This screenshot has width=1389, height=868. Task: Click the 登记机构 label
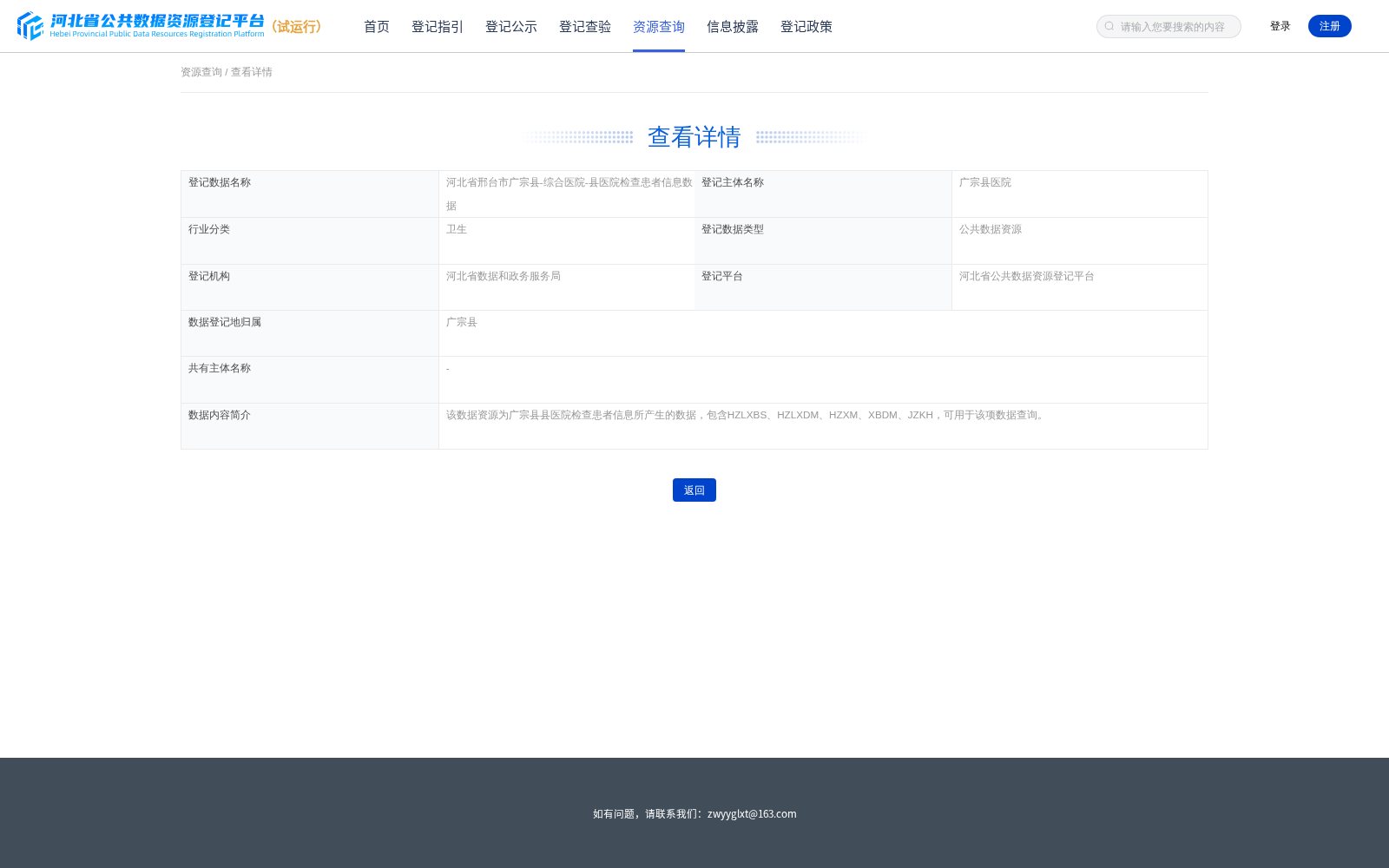pos(209,276)
